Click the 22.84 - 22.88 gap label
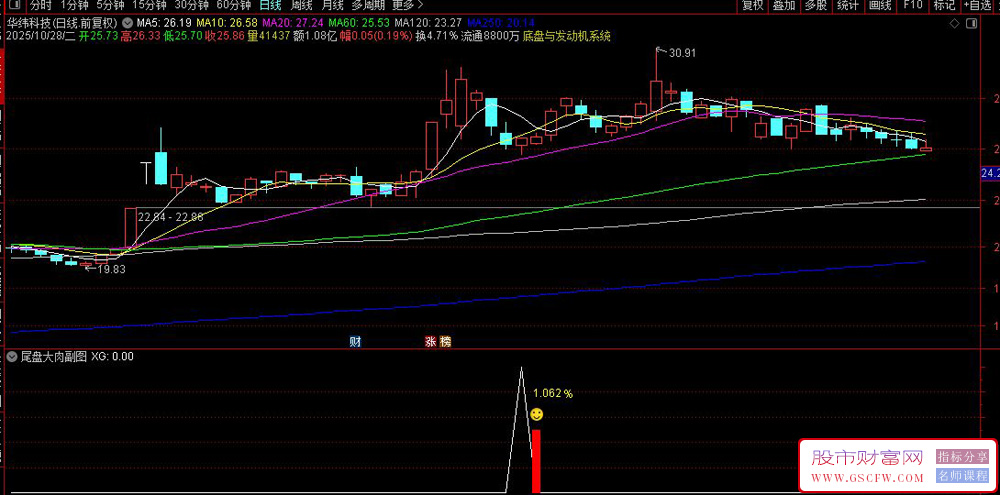 [170, 218]
